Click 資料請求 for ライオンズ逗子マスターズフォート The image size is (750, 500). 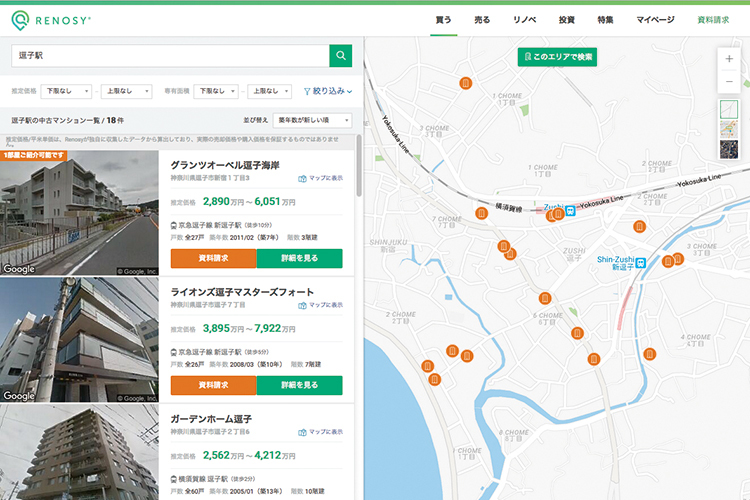[213, 385]
